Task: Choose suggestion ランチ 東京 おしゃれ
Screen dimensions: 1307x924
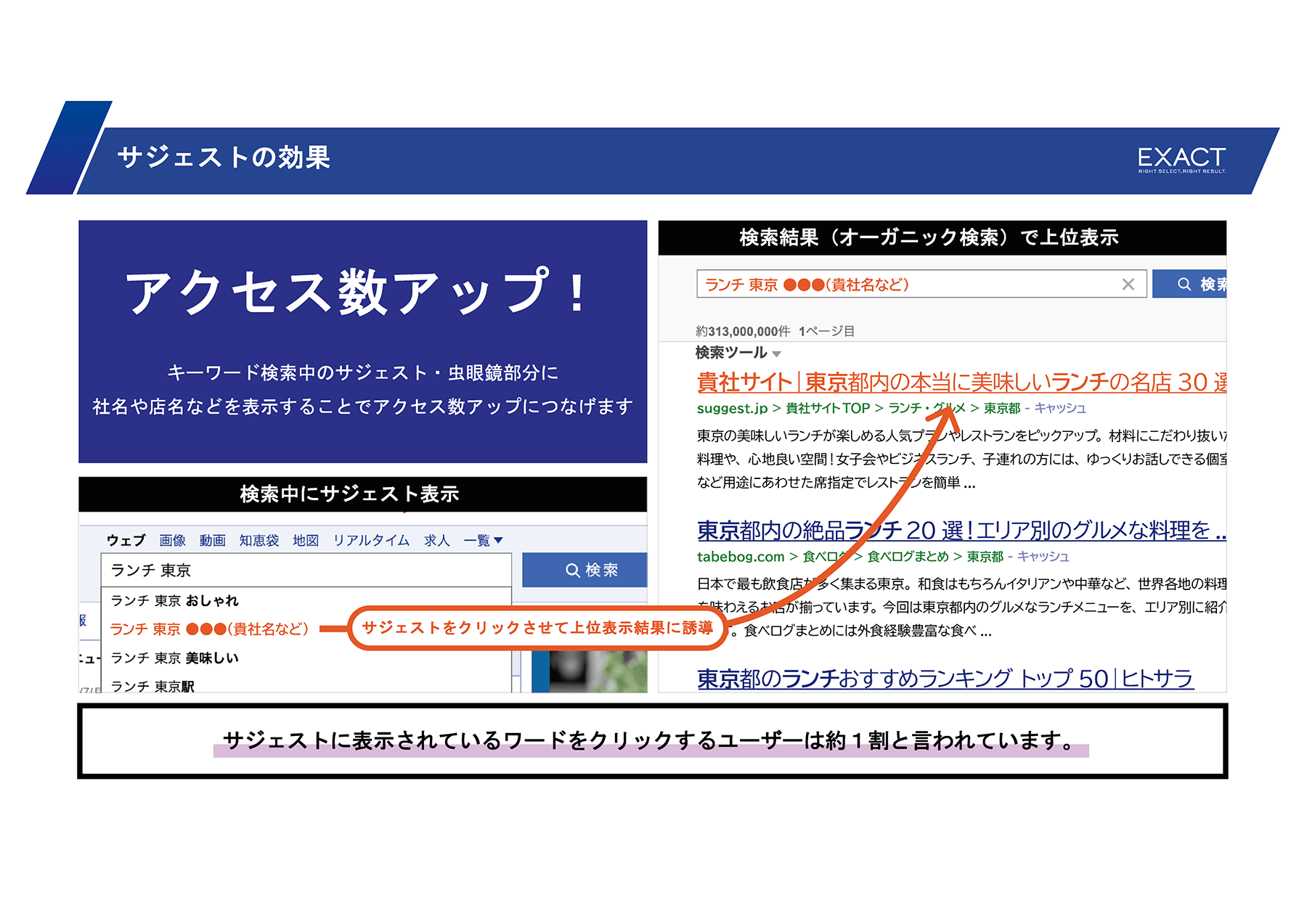Action: (x=175, y=600)
